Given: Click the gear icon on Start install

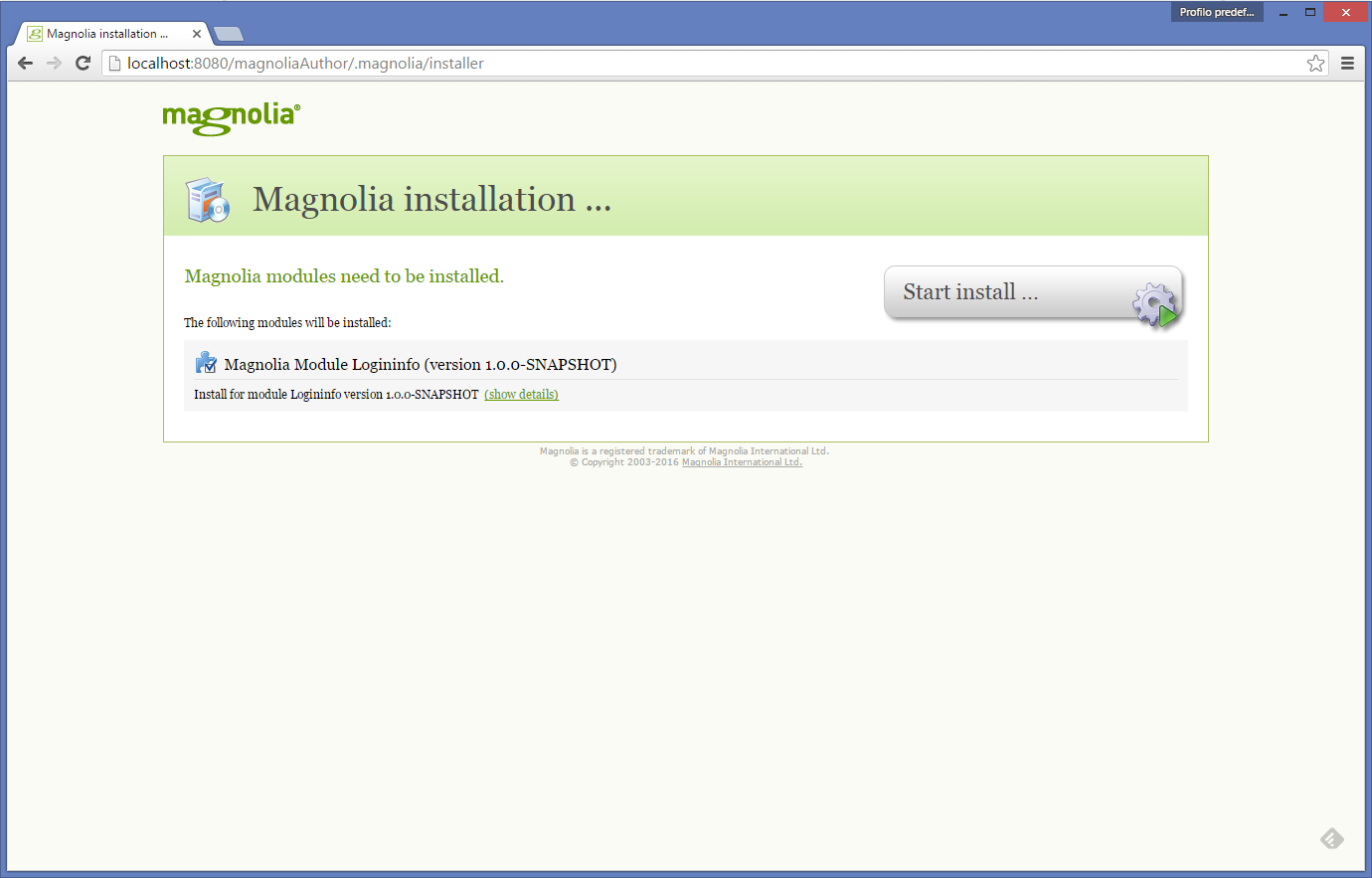Looking at the screenshot, I should [1155, 304].
